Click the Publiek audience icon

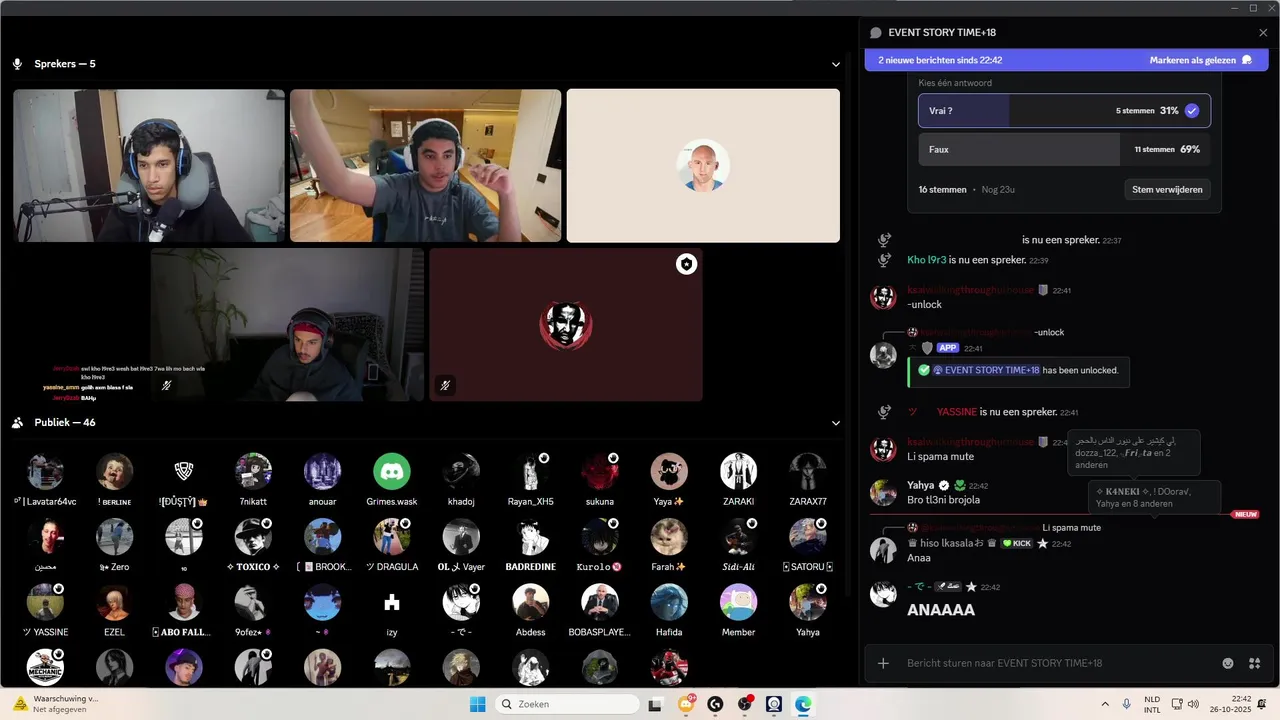pyautogui.click(x=17, y=423)
